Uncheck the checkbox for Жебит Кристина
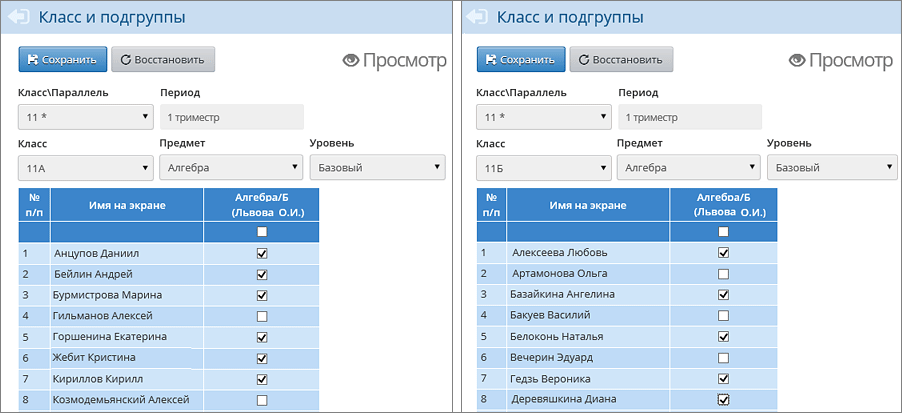The height and width of the screenshot is (413, 902). pos(262,358)
